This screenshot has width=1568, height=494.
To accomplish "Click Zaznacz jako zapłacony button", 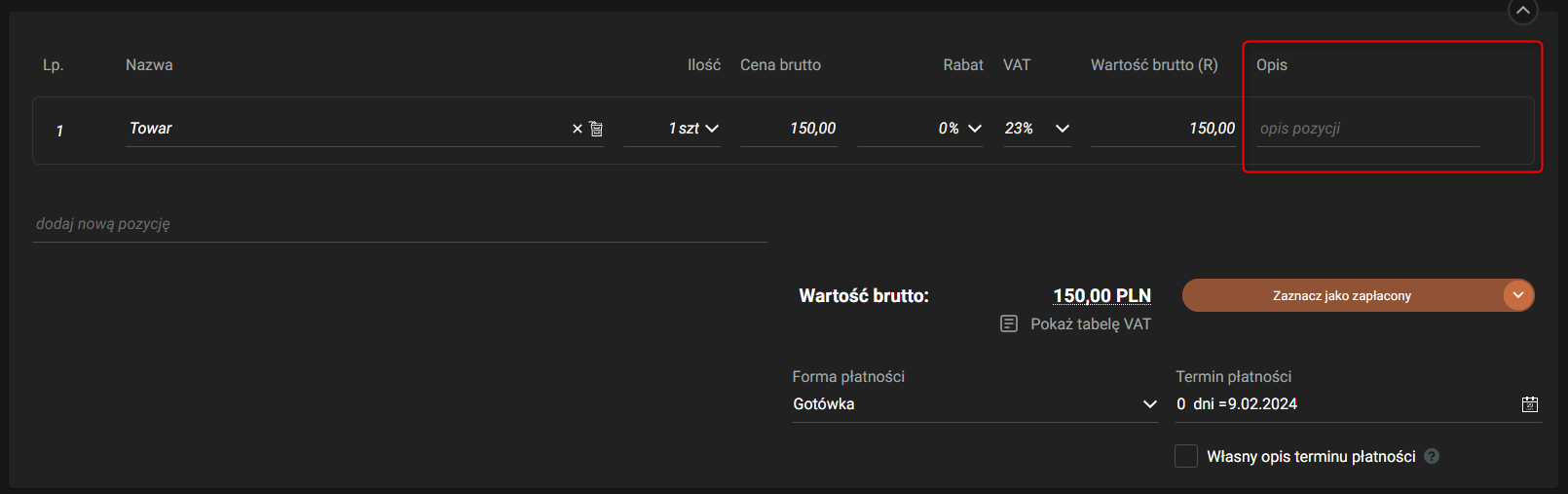I will 1341,295.
